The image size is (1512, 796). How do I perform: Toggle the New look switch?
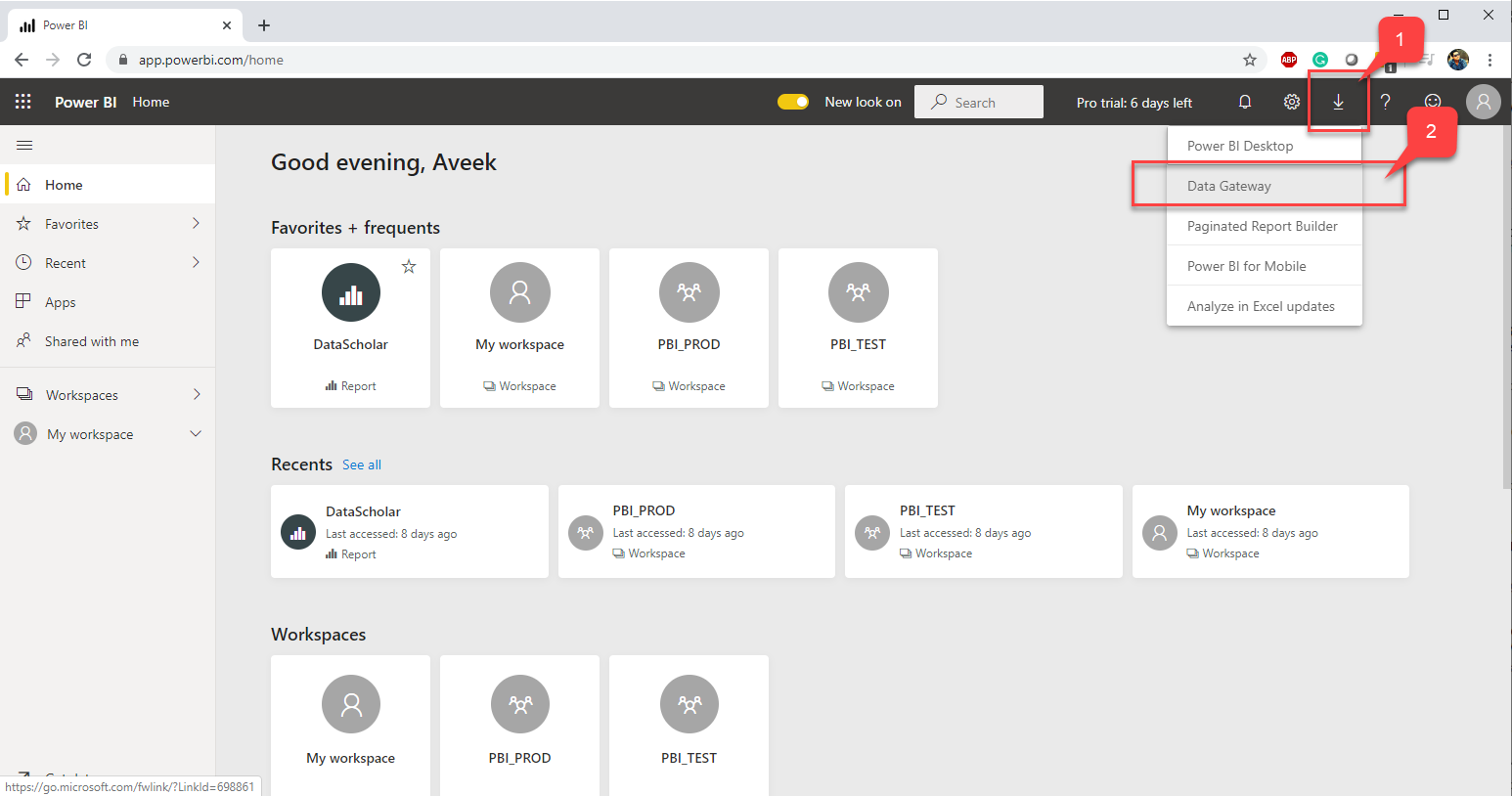click(792, 101)
